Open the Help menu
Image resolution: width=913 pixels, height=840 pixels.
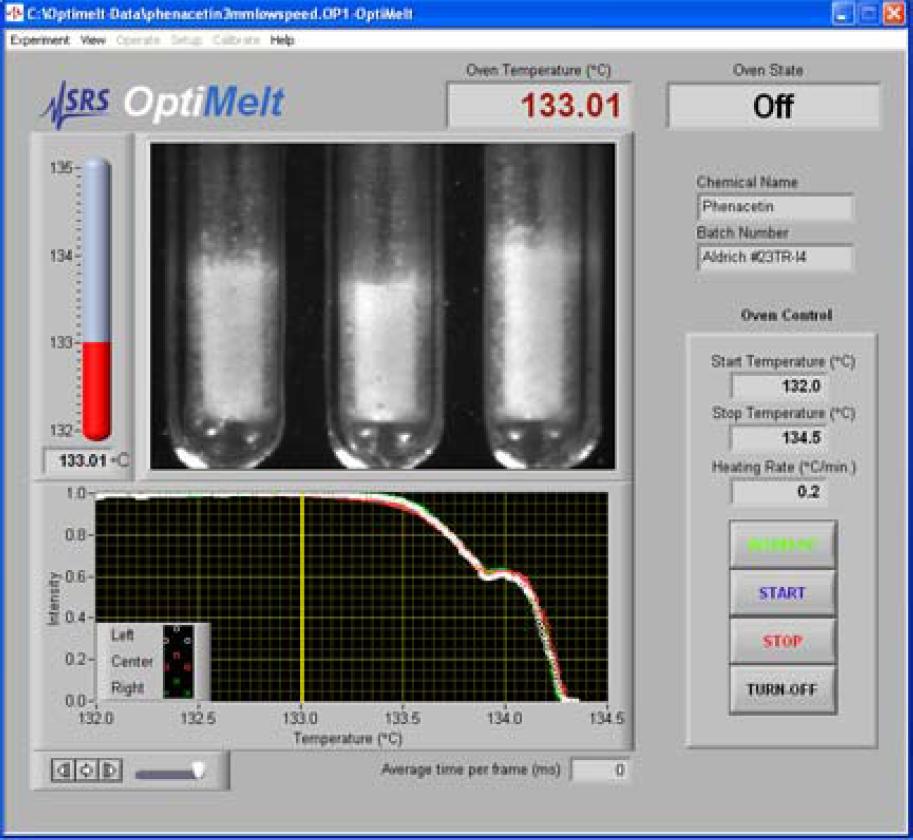click(x=282, y=40)
